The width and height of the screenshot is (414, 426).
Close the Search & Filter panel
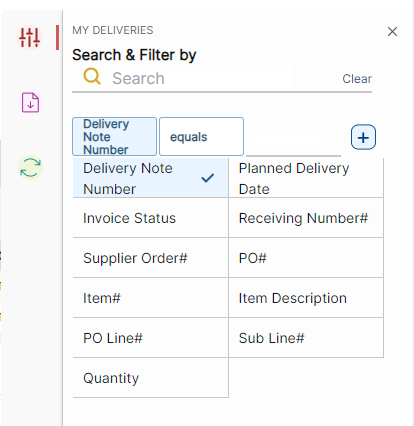tap(392, 32)
